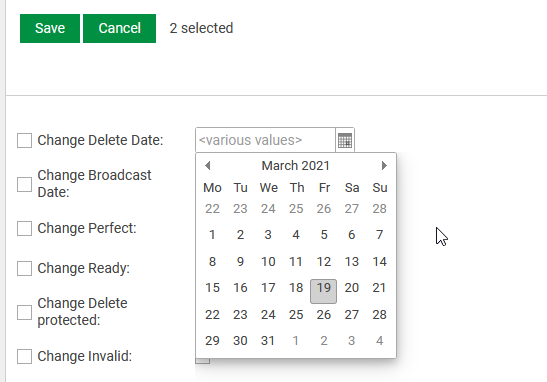Select the highlighted date March 19

click(323, 291)
